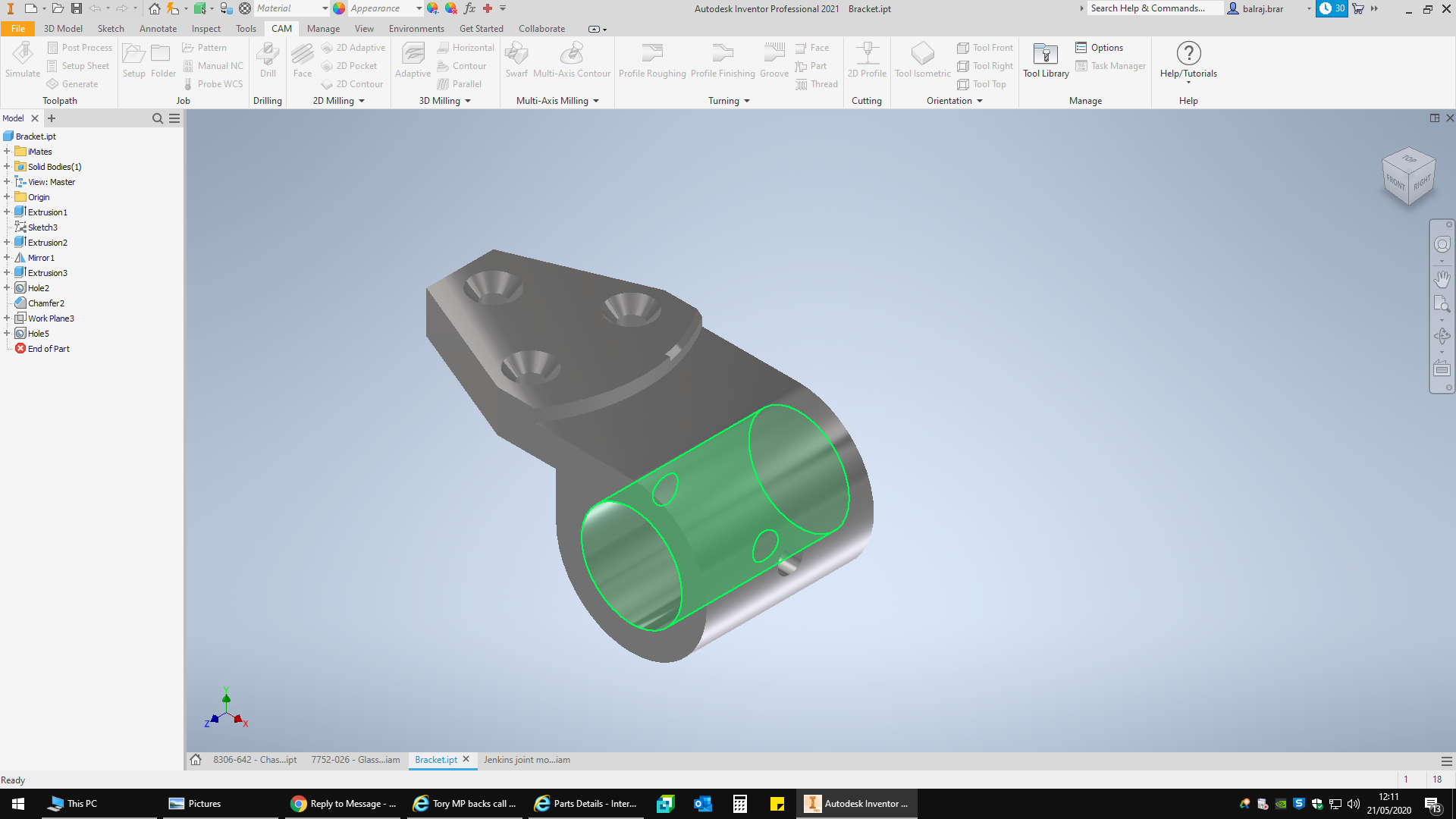This screenshot has width=1456, height=819.
Task: Close the Bracket.ipt document tab
Action: click(x=466, y=759)
